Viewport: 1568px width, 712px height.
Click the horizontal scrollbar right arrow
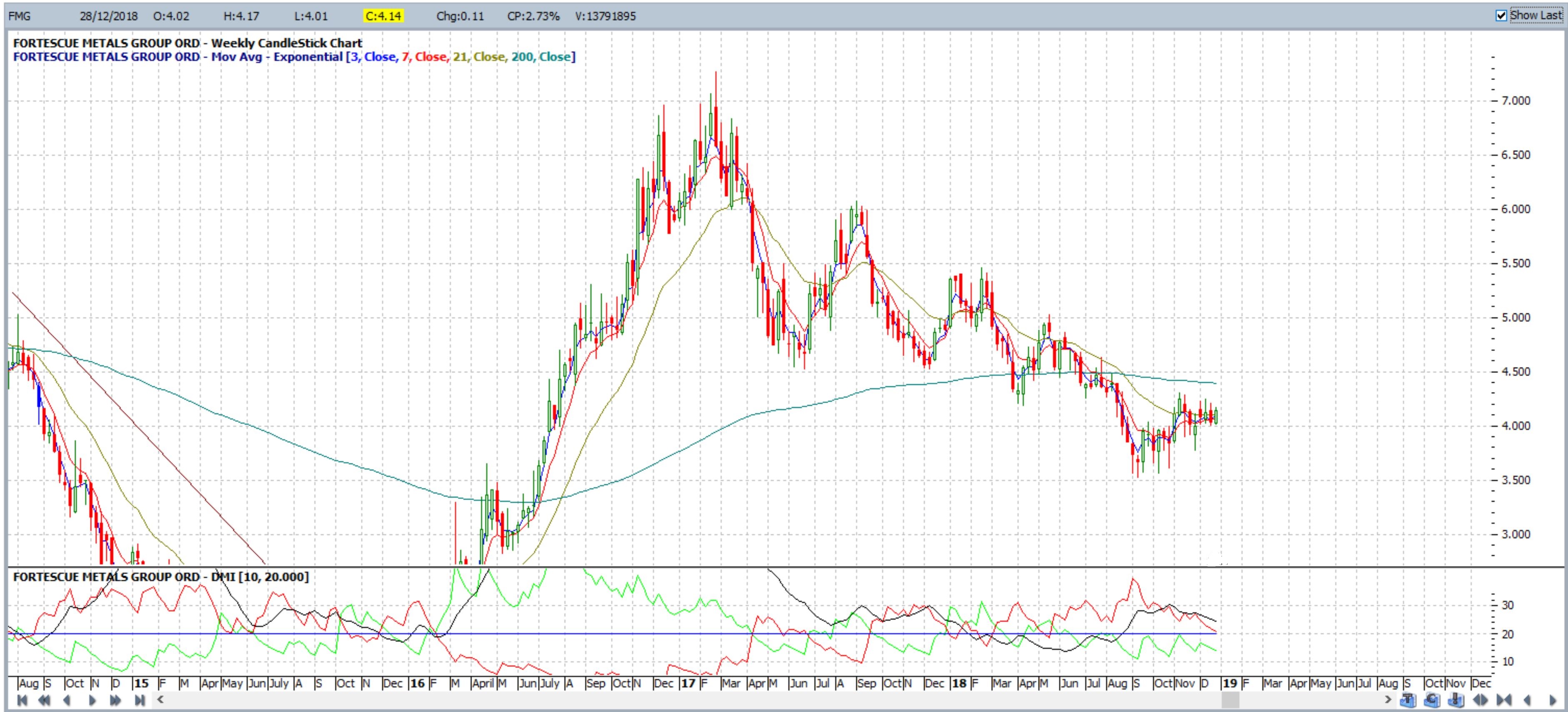[x=1388, y=699]
